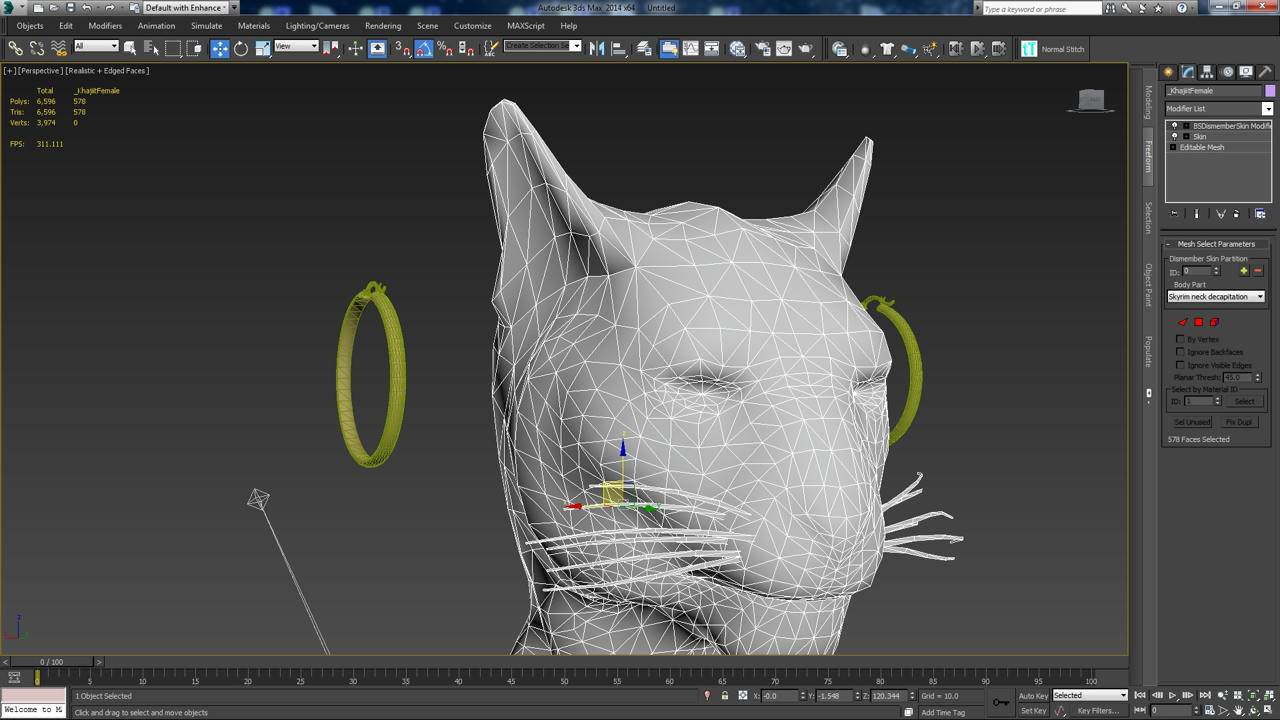Screen dimensions: 1280x720
Task: Toggle Percent Snap in main toolbar
Action: tap(445, 48)
